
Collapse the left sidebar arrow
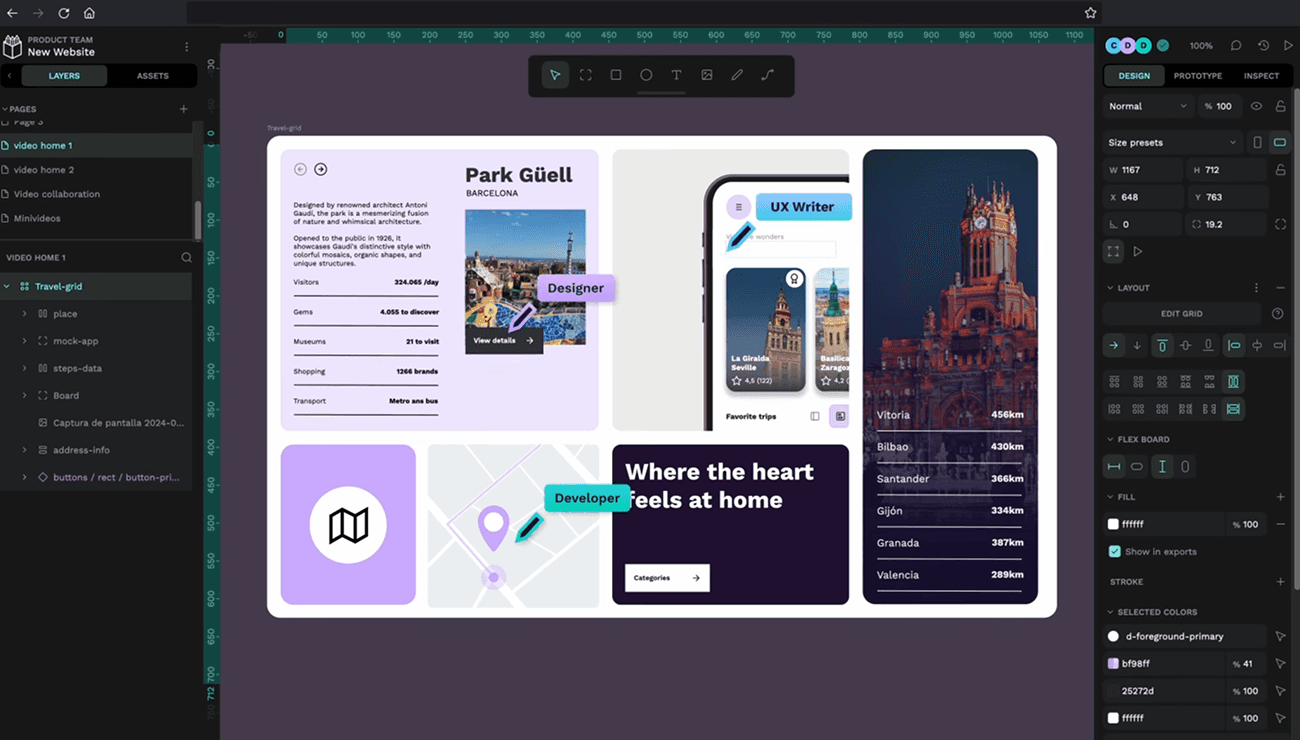point(10,76)
